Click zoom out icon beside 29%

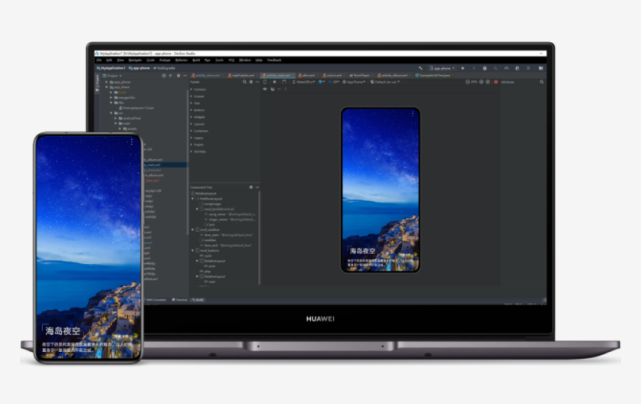tap(468, 82)
